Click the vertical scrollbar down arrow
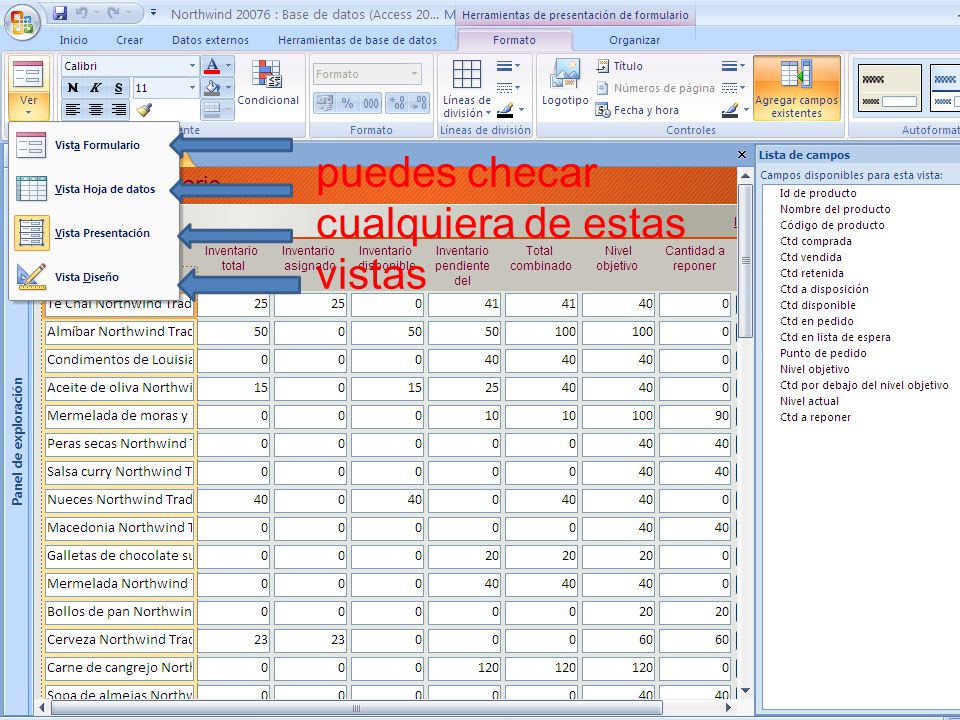The image size is (960, 720). (745, 691)
